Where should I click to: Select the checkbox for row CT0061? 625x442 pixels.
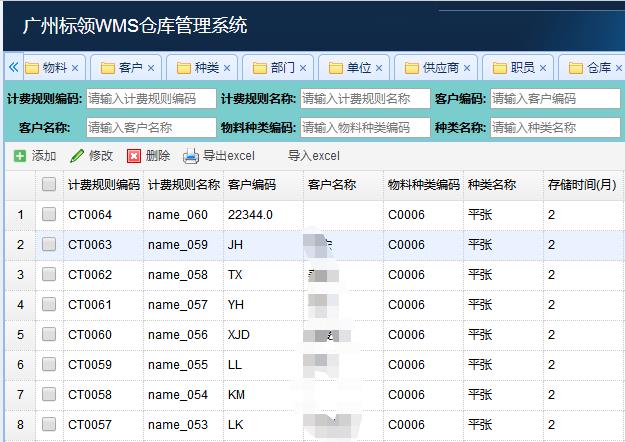click(49, 304)
